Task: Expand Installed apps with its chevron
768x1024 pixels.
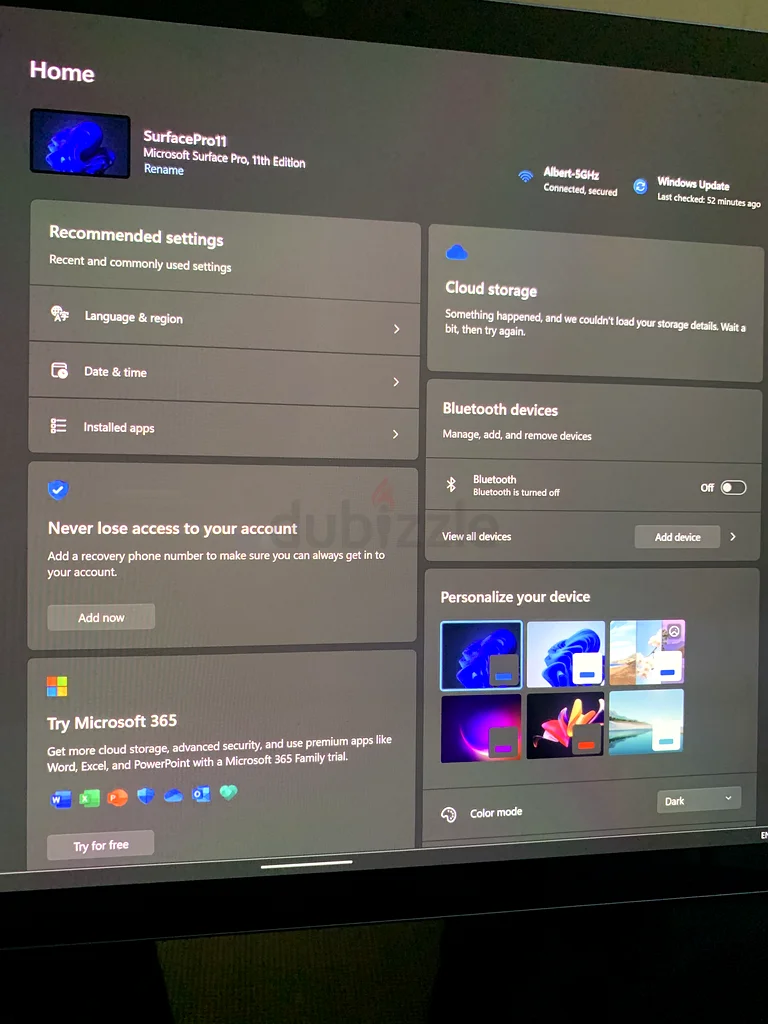Action: coord(395,434)
